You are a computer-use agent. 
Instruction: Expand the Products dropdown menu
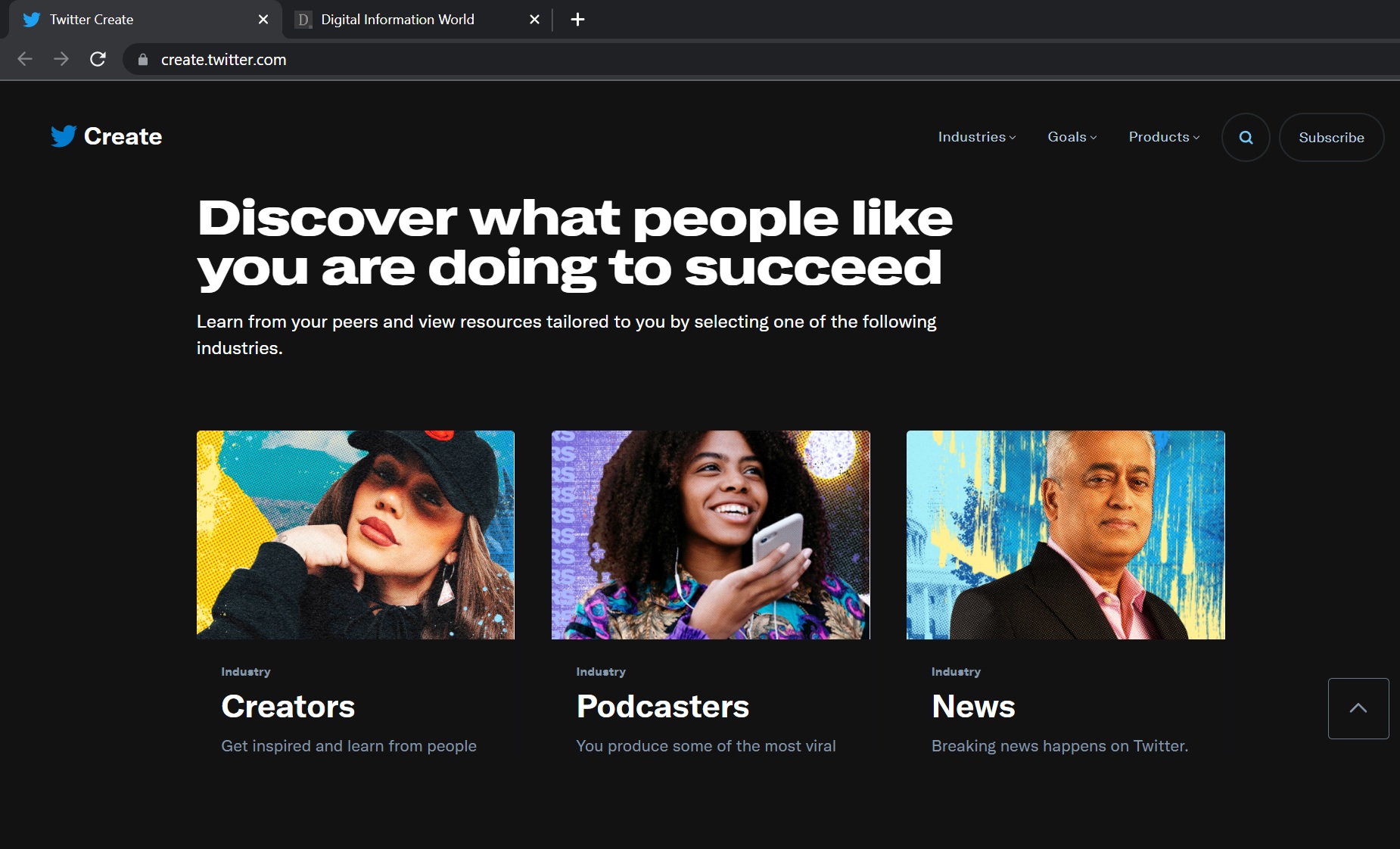click(1164, 137)
